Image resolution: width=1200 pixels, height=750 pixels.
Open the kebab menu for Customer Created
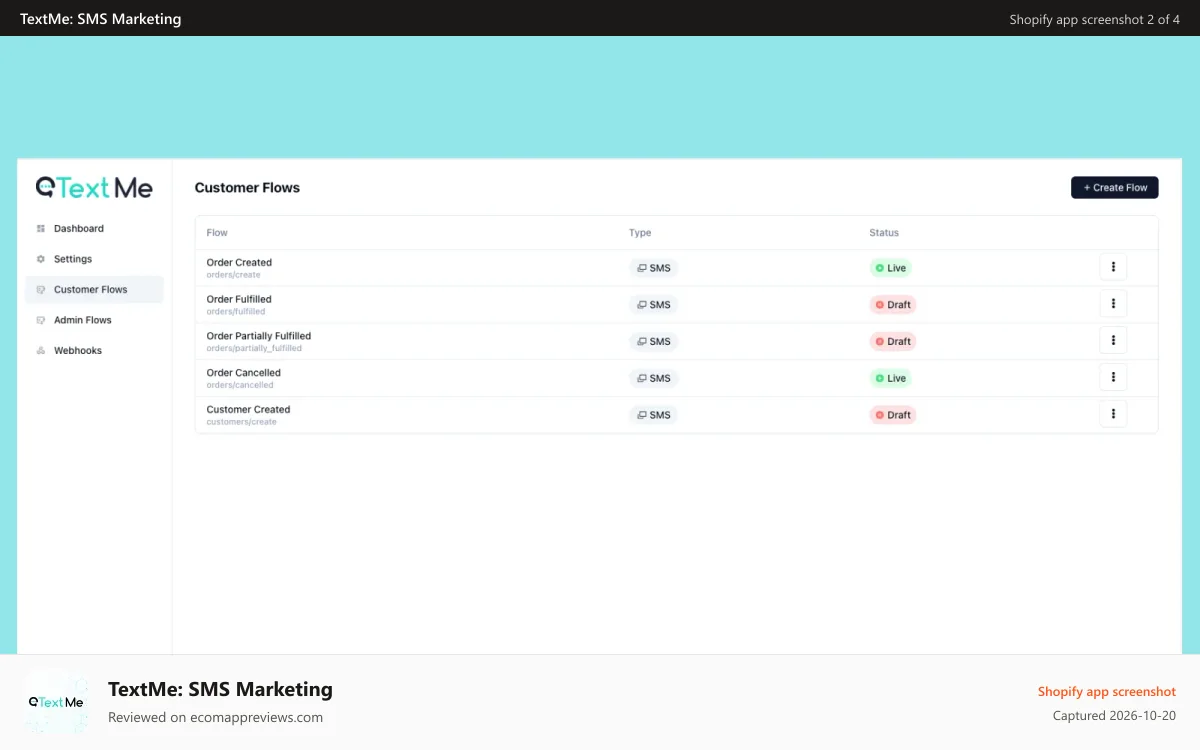[x=1113, y=414]
